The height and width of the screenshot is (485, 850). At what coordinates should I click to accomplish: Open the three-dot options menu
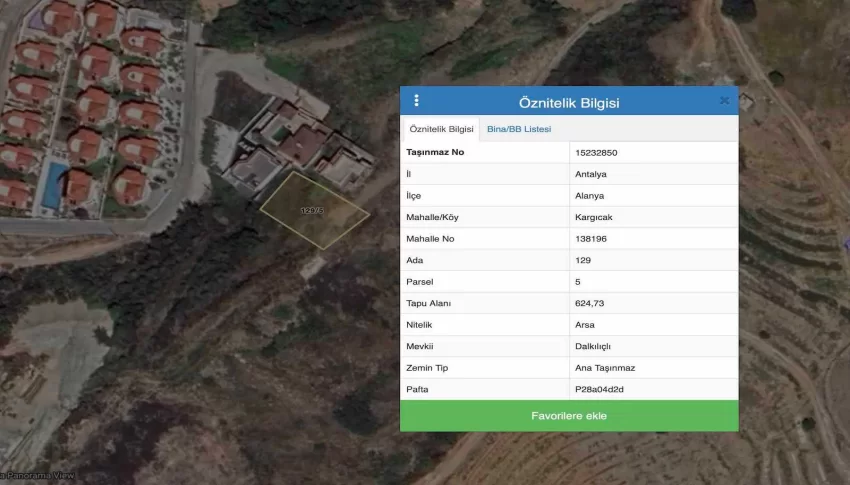(416, 101)
